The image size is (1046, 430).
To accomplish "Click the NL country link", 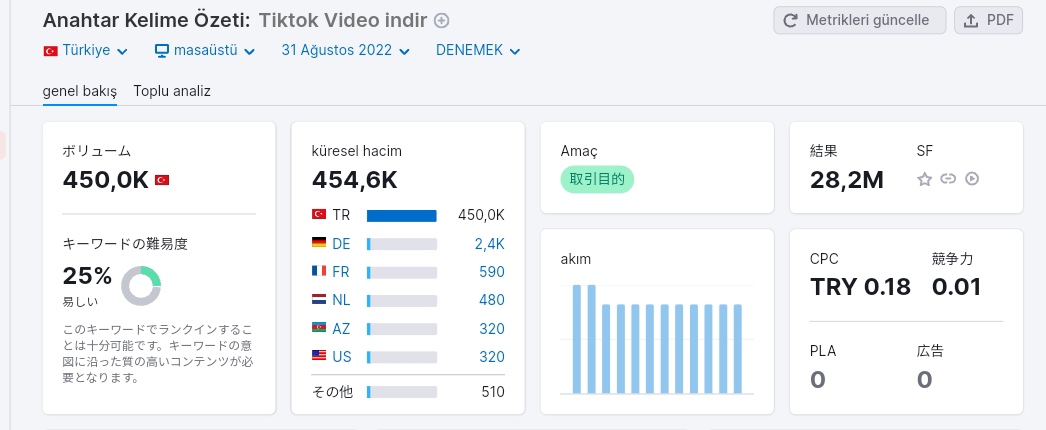I will (x=341, y=300).
